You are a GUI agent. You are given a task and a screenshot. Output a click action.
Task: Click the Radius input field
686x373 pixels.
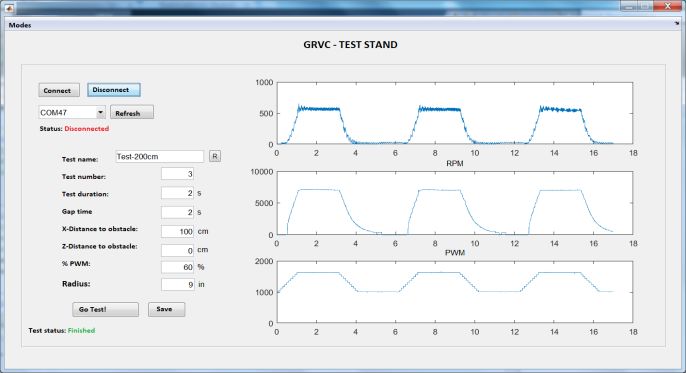177,284
